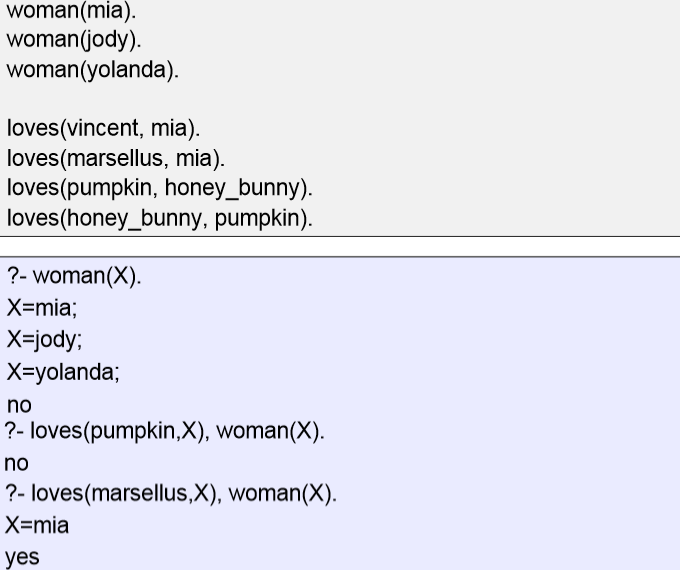This screenshot has width=680, height=572.
Task: Click the ?- woman(X). query
Action: (74, 276)
